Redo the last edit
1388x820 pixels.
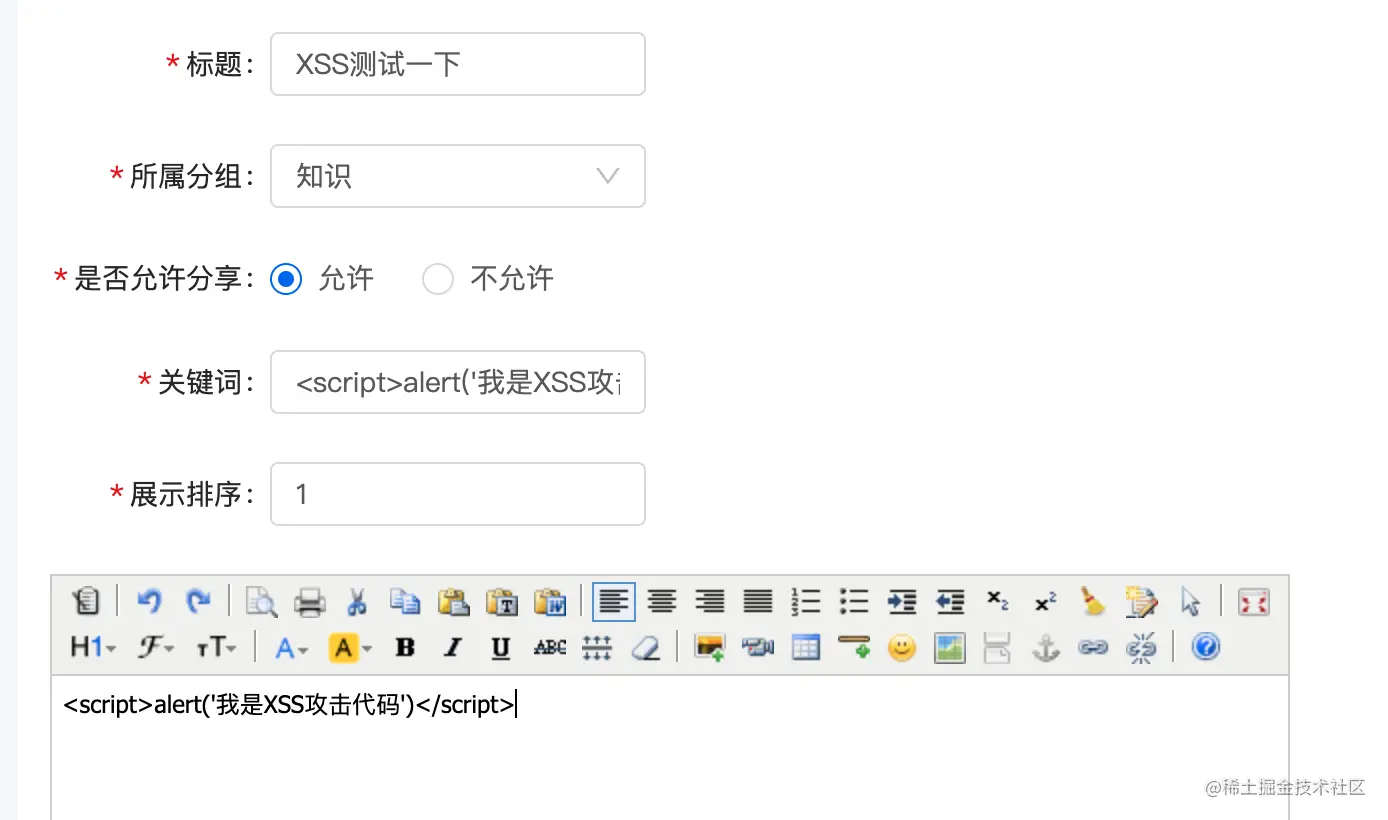coord(198,601)
